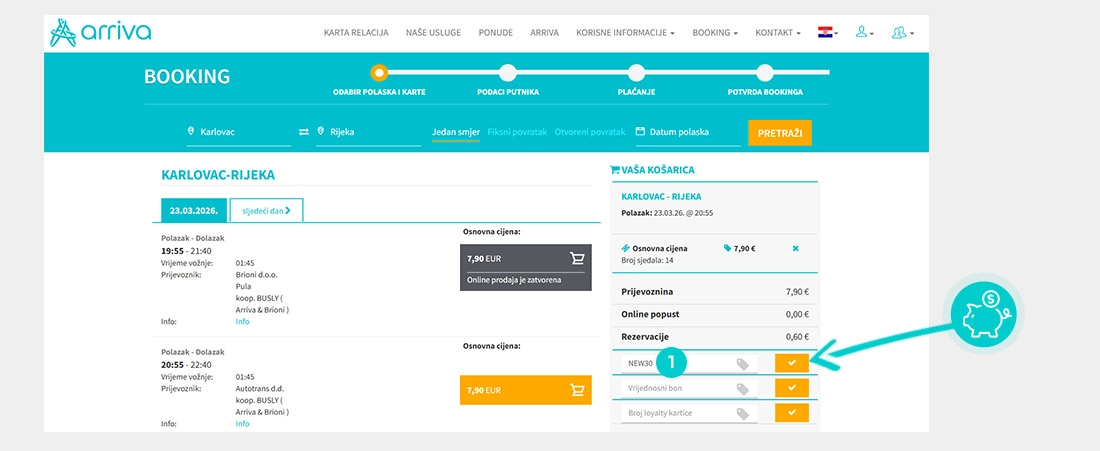Remove Osnovna cijena ticket from cart
Screen dimensions: 1100x451
click(x=795, y=248)
